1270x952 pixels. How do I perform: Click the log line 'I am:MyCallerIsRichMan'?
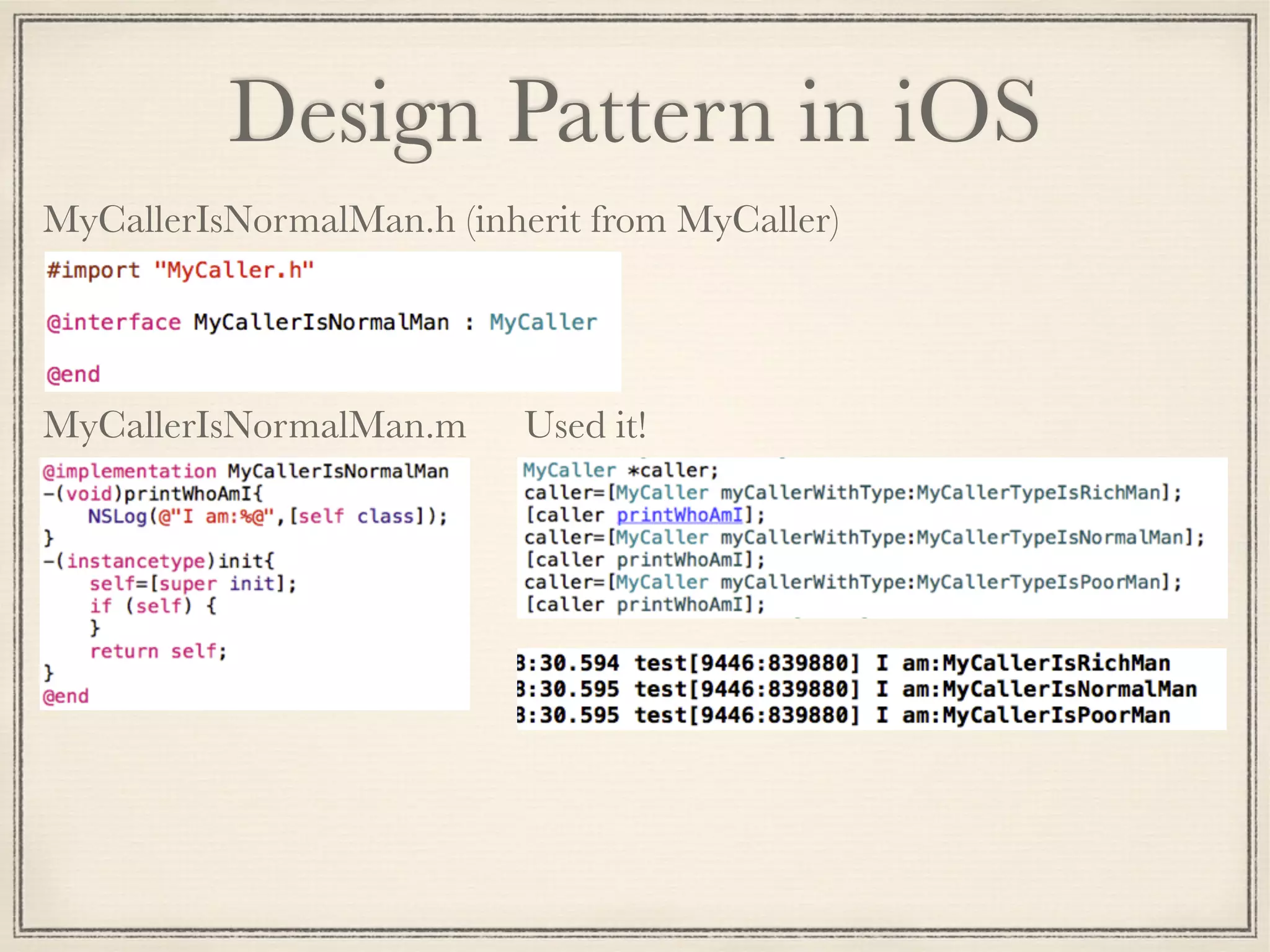coord(843,663)
